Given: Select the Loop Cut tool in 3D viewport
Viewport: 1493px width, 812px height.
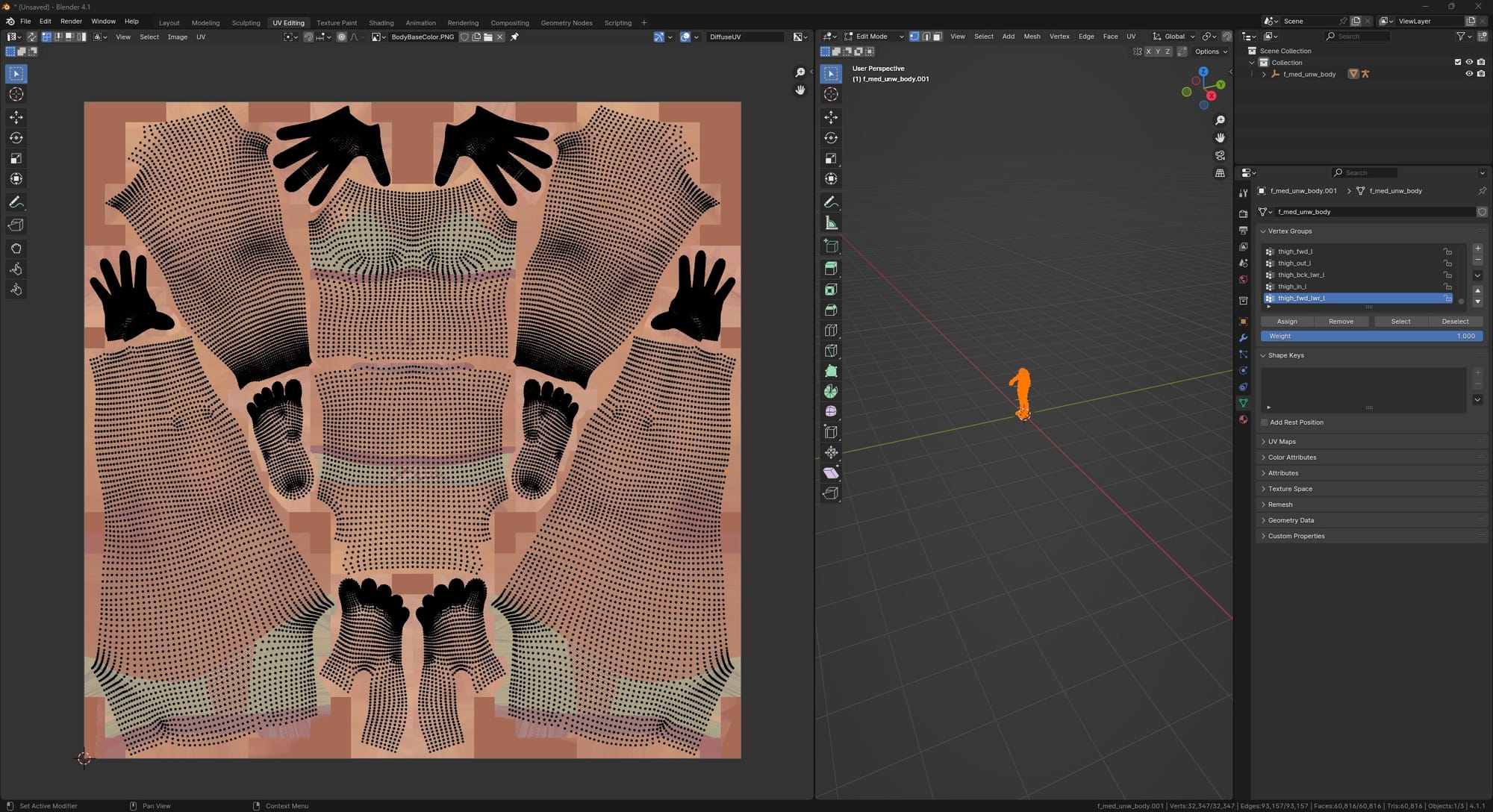Looking at the screenshot, I should coord(831,331).
